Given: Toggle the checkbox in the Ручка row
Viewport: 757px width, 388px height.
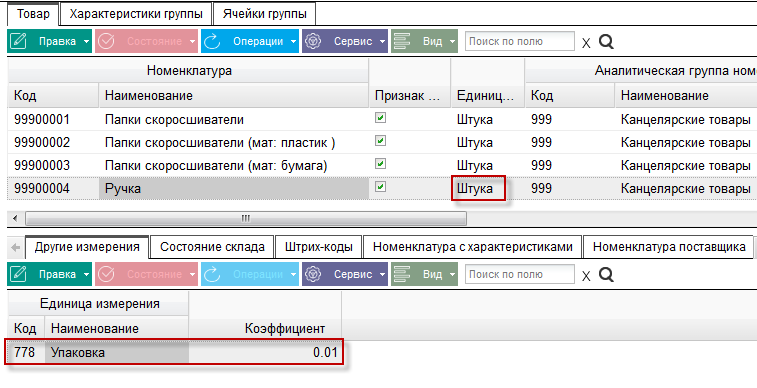Looking at the screenshot, I should click(x=380, y=187).
